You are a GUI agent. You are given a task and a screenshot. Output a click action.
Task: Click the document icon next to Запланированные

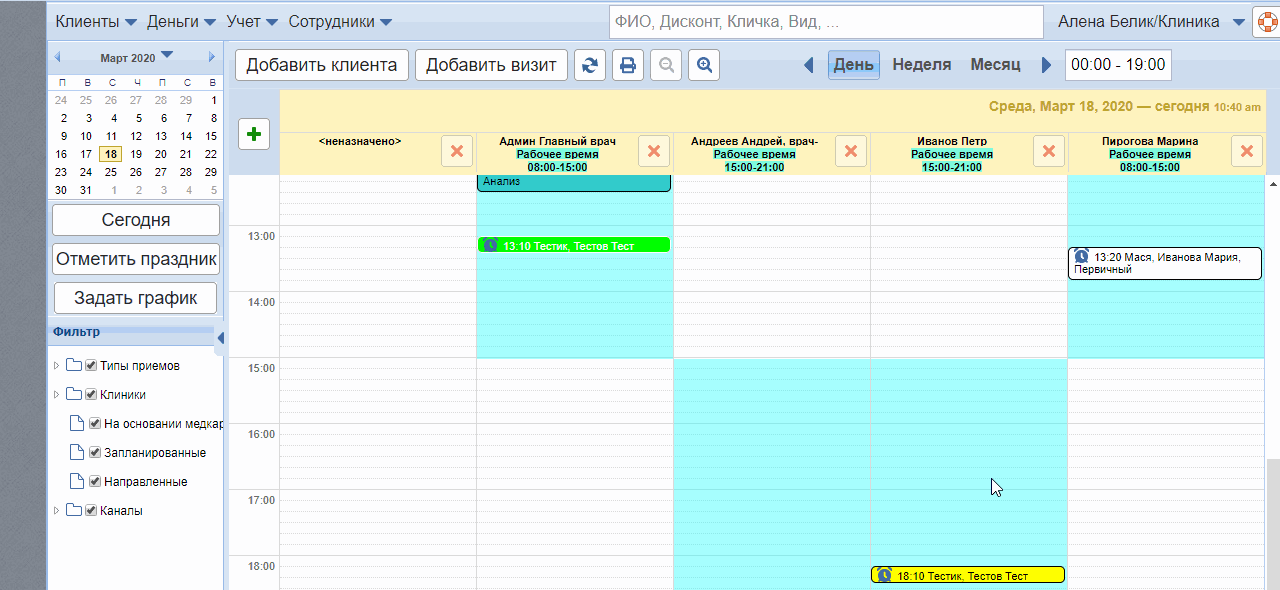point(76,452)
